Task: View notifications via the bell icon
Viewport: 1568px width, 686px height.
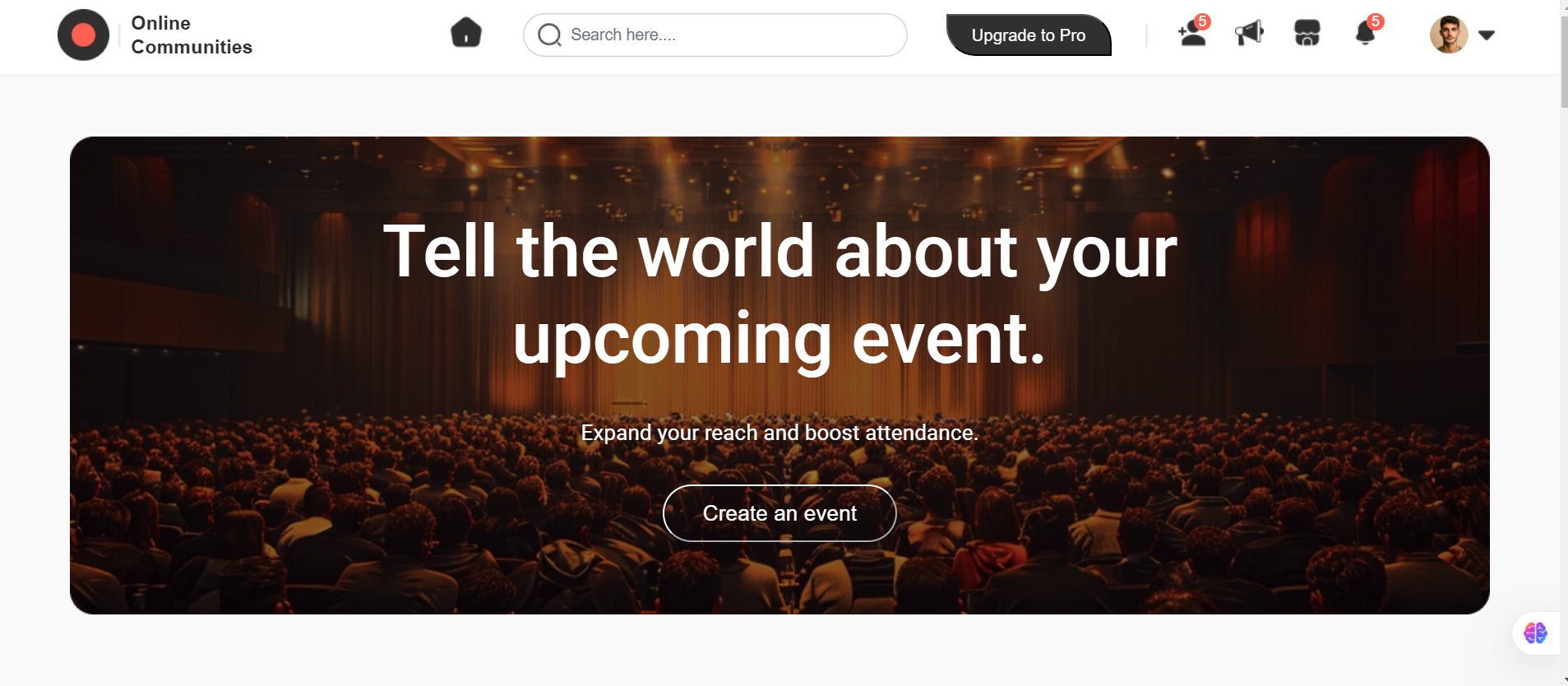Action: point(1365,33)
